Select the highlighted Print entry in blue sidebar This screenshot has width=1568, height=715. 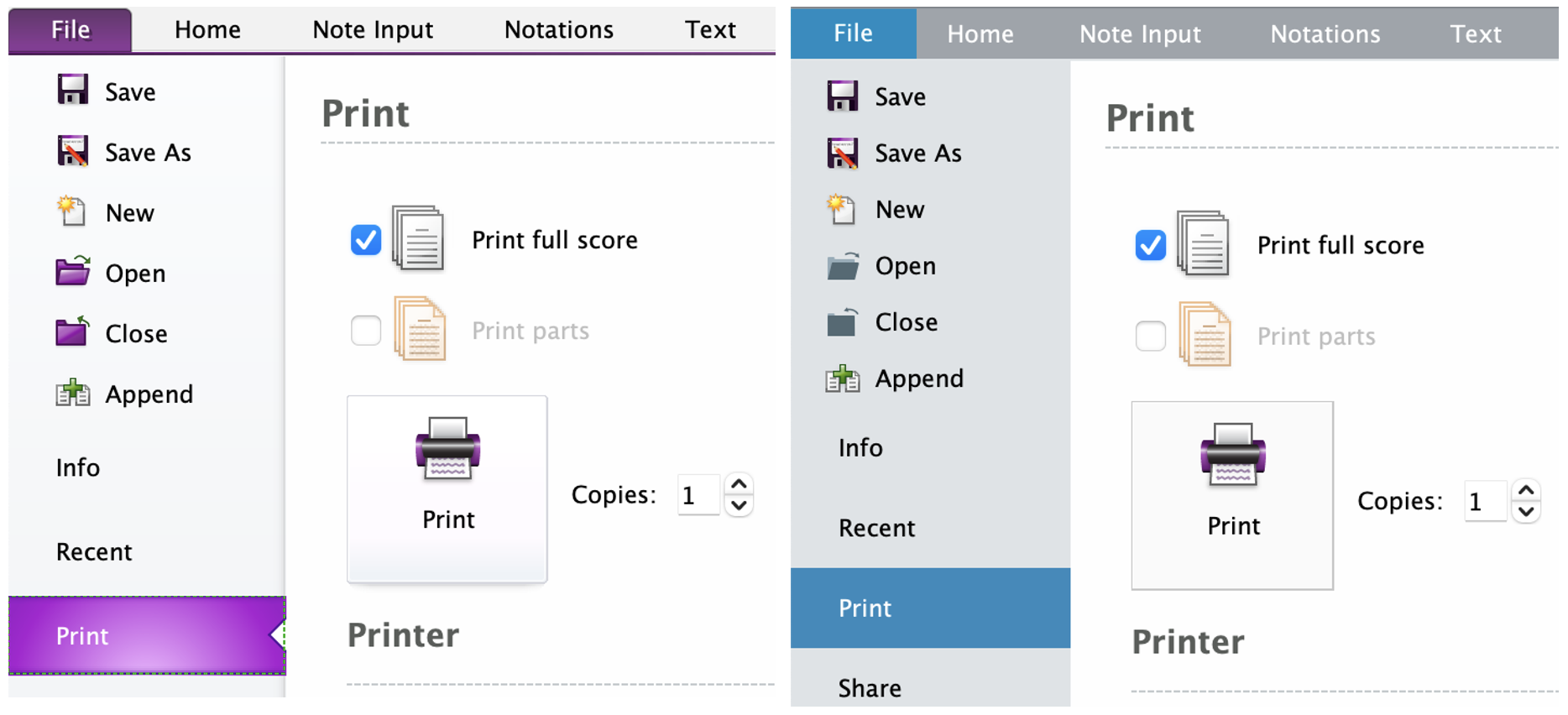pyautogui.click(x=930, y=608)
